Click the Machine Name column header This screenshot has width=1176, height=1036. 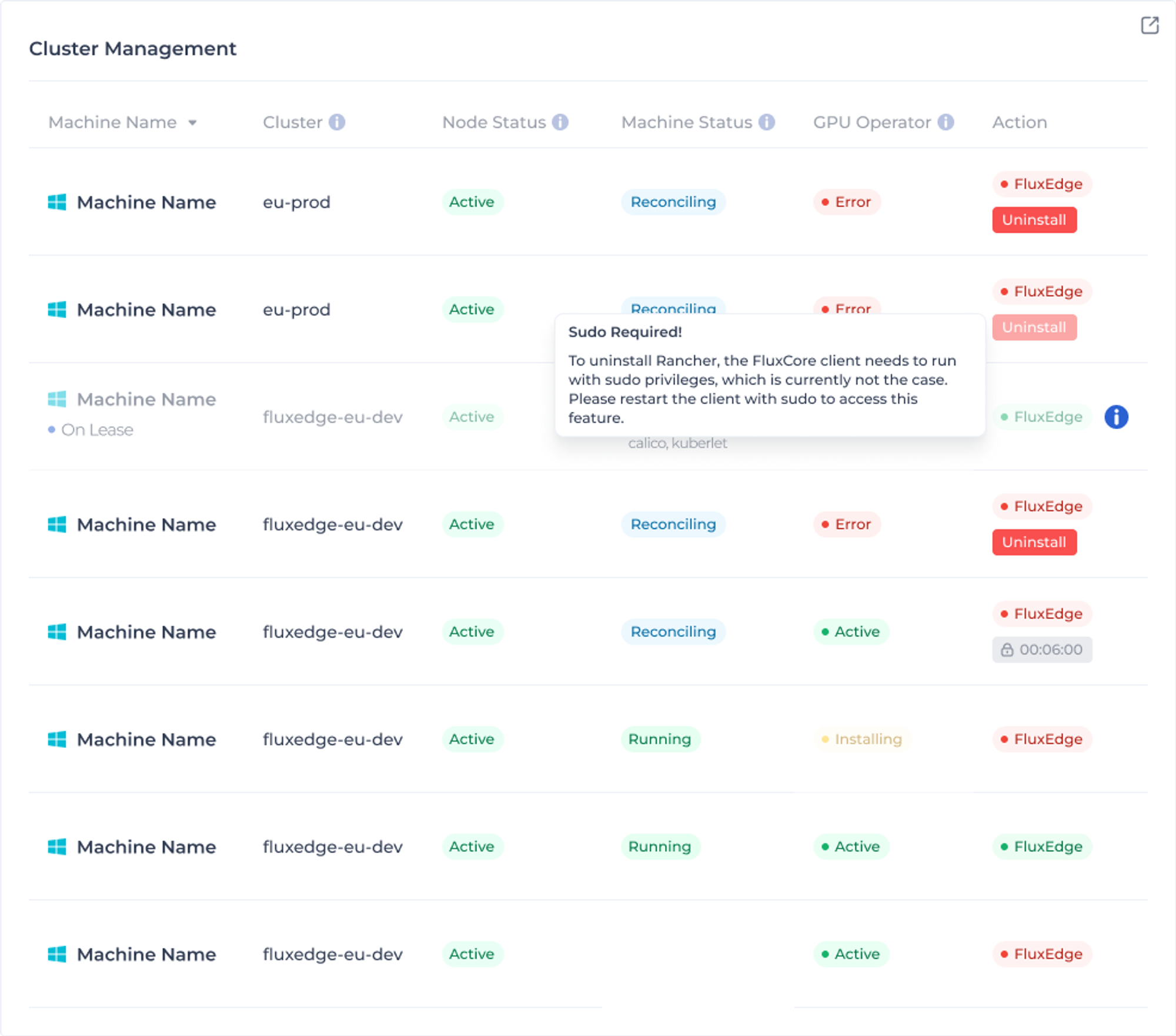pos(112,122)
